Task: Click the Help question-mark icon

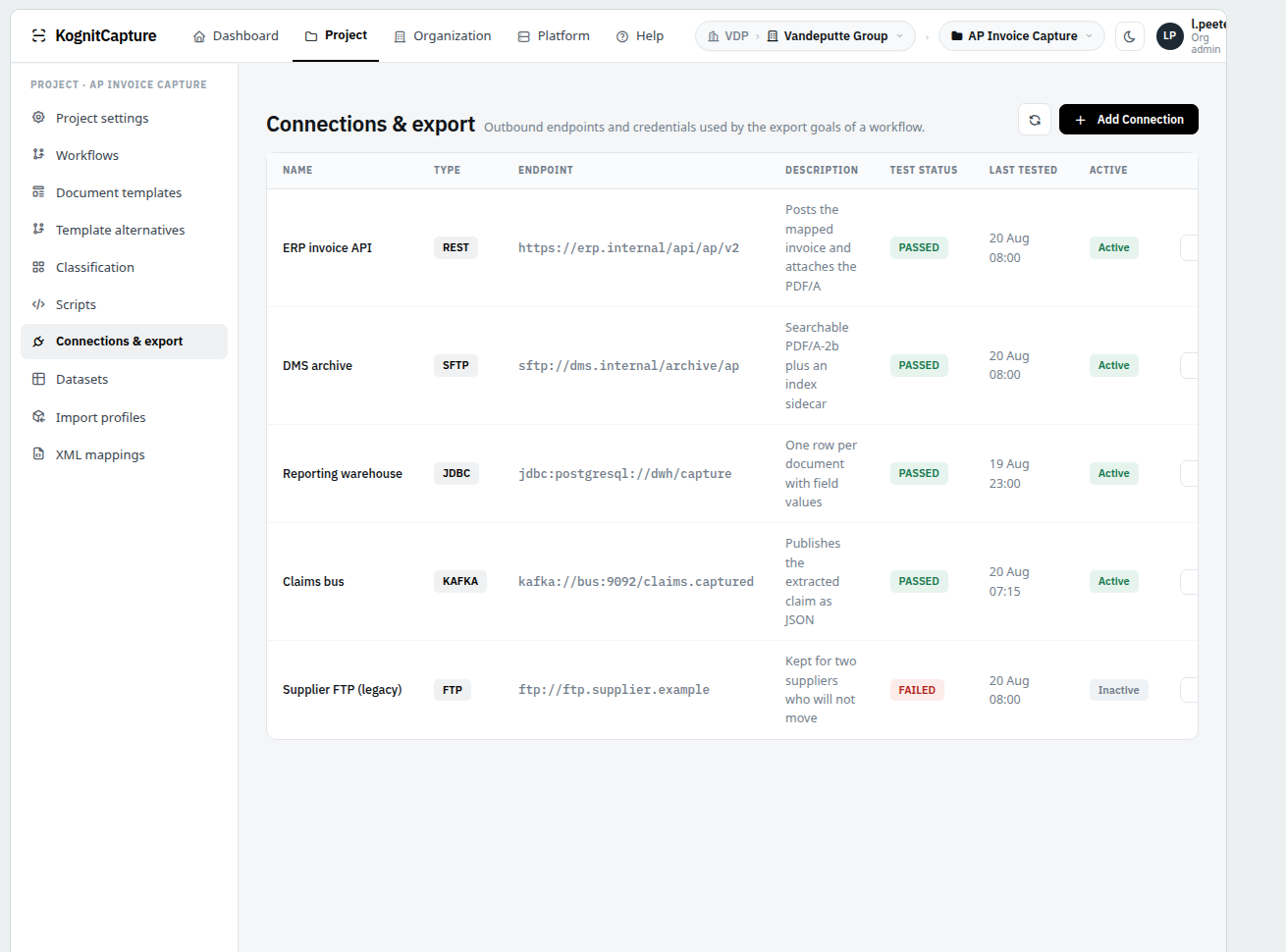Action: point(622,36)
